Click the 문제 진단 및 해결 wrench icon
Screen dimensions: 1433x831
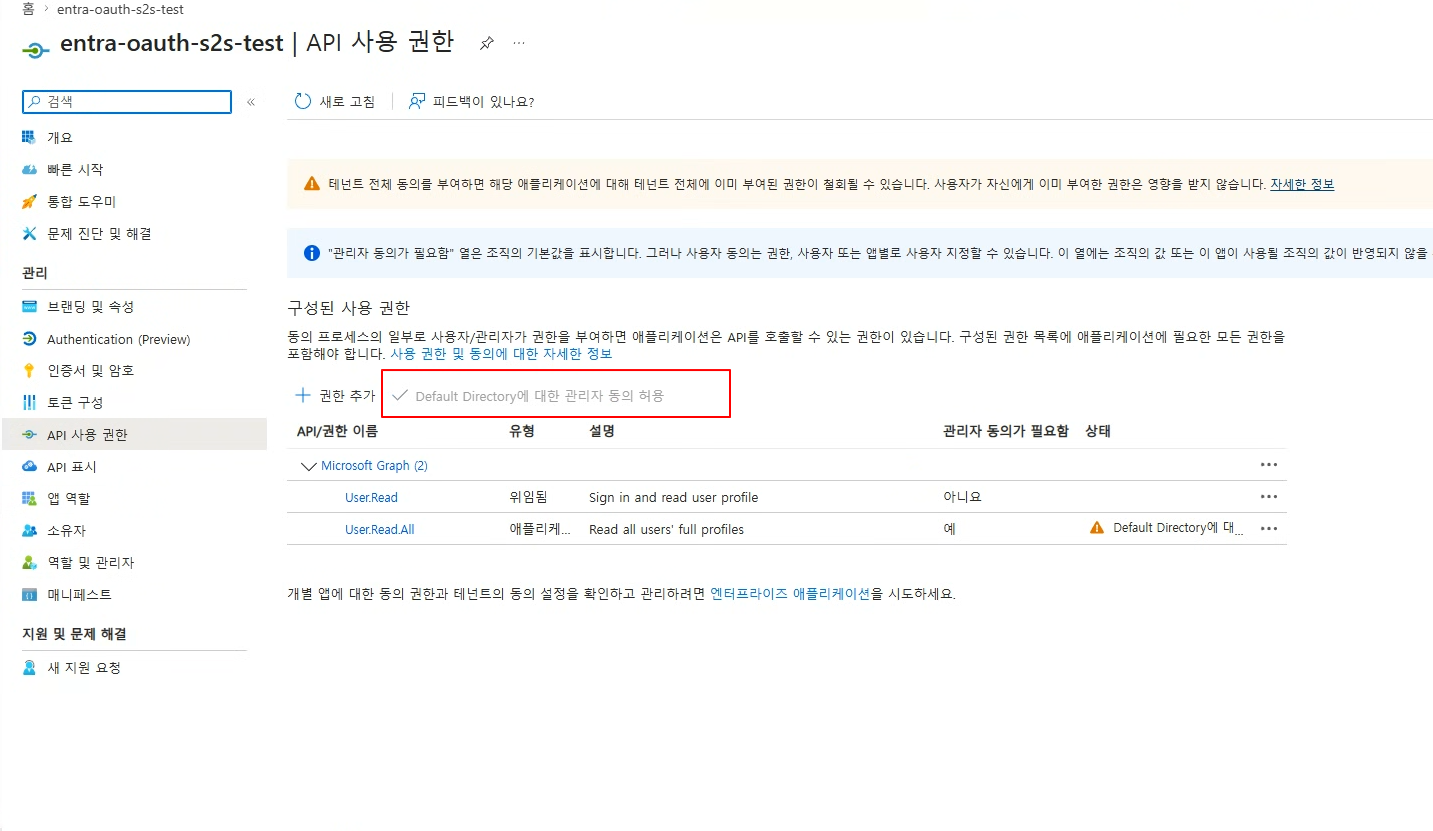[x=29, y=233]
